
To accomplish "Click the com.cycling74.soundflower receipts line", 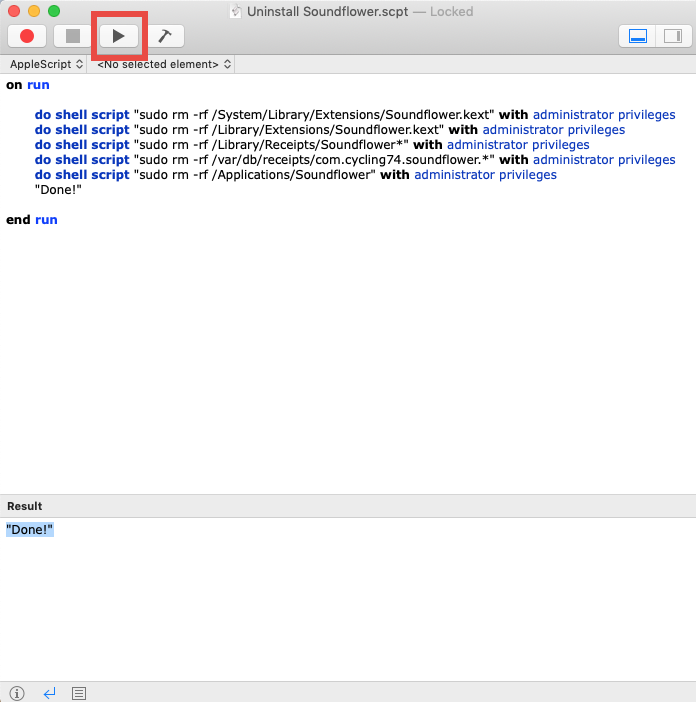I will click(355, 160).
